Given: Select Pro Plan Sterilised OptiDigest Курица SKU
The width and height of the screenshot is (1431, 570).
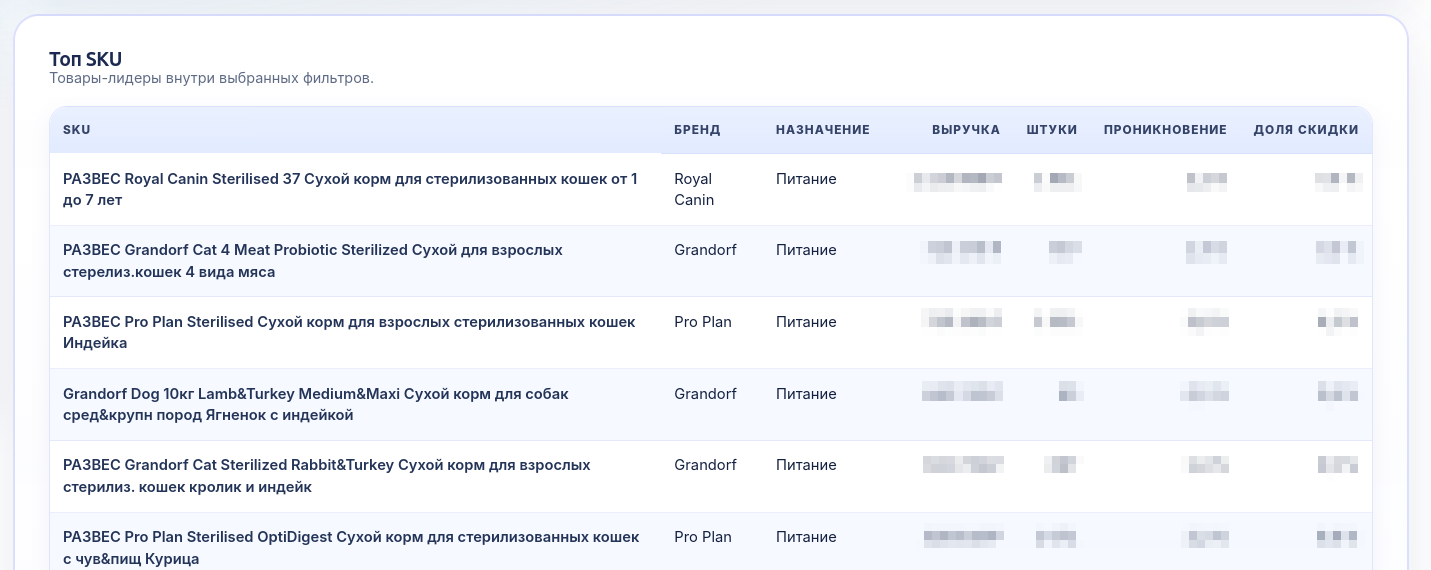Looking at the screenshot, I should [x=351, y=548].
